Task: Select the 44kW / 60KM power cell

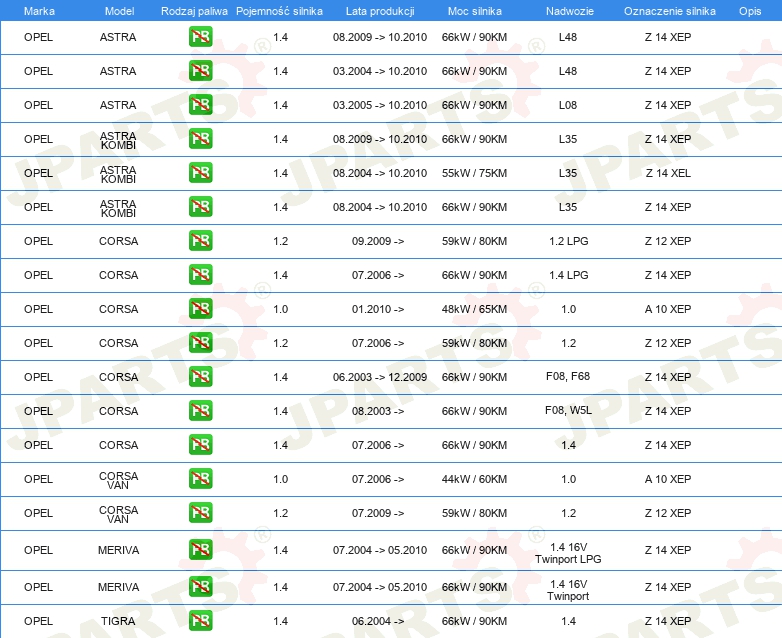Action: coord(474,479)
